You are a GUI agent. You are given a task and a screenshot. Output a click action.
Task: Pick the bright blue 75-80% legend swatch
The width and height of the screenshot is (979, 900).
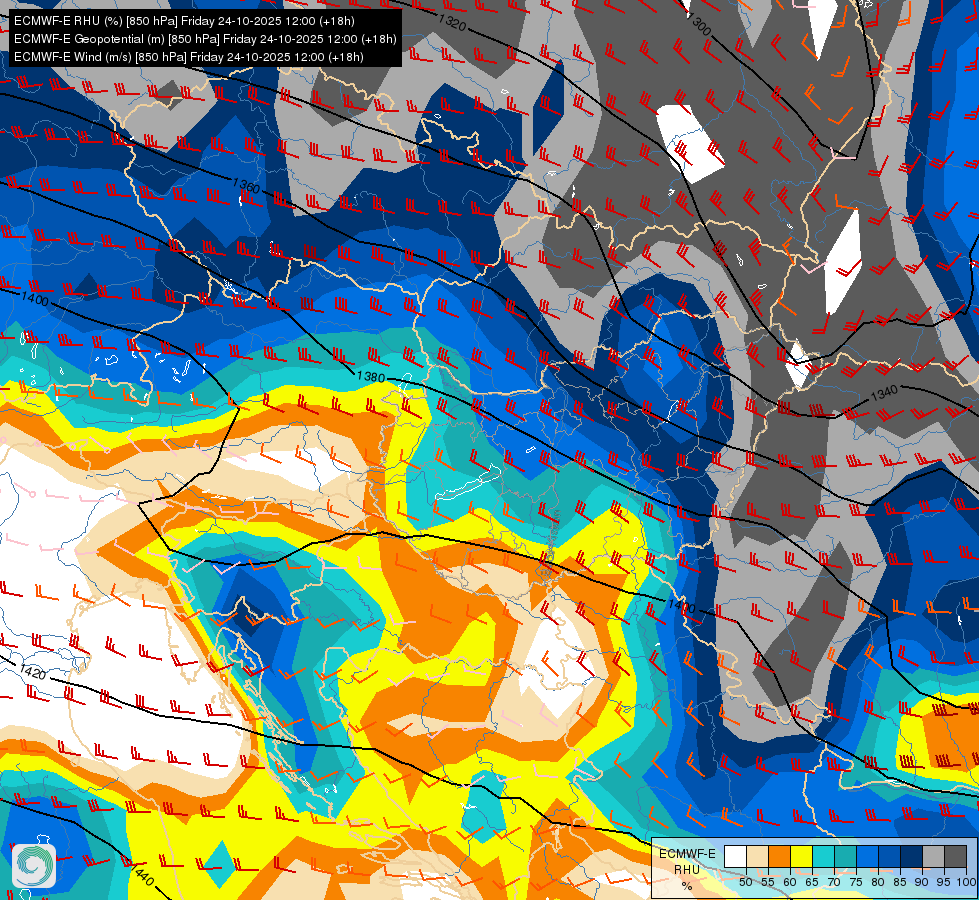(868, 856)
